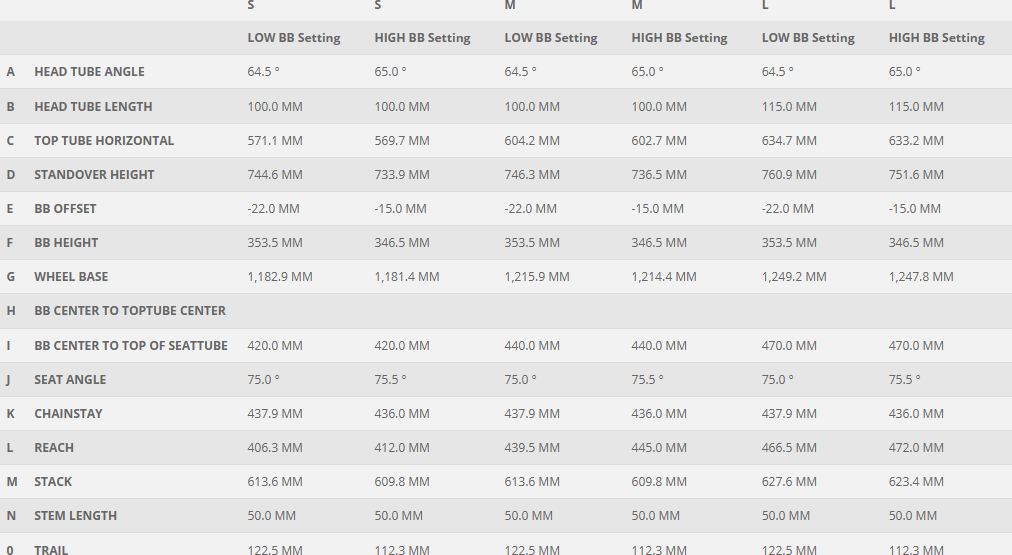Click the SEAT ANGLE row label
This screenshot has height=555, width=1012.
tap(70, 379)
